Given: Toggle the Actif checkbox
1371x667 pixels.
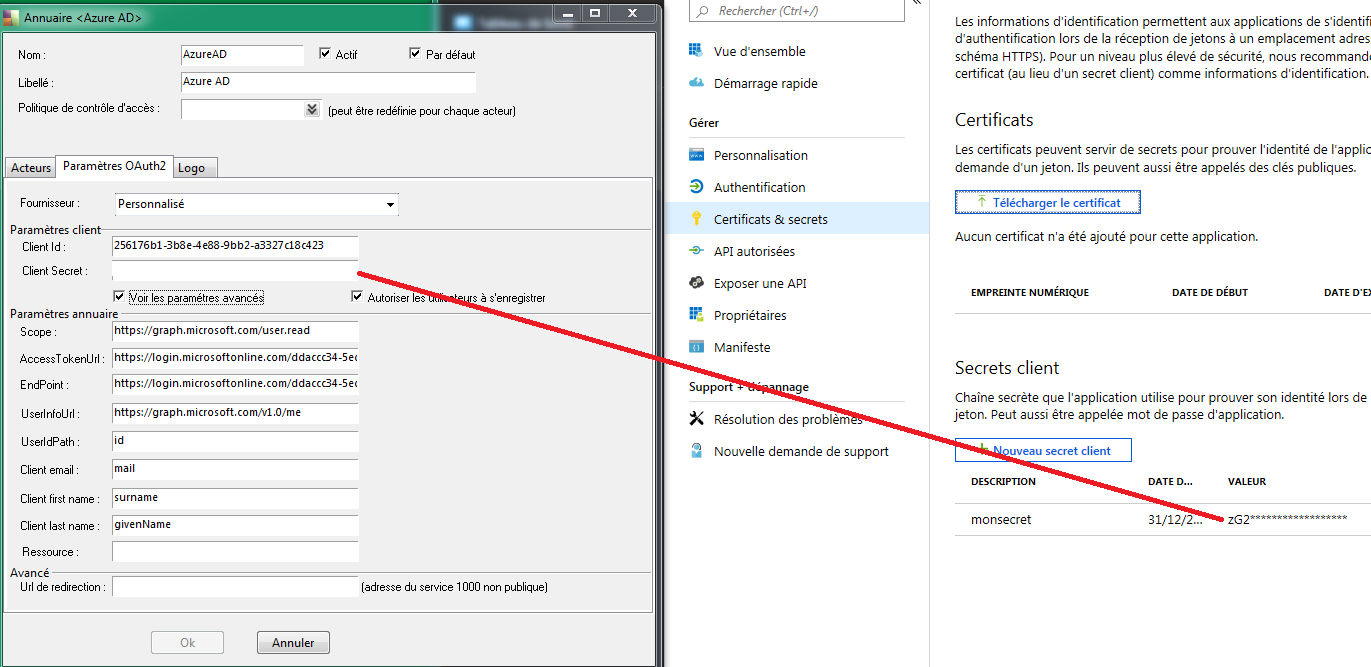Looking at the screenshot, I should click(325, 54).
